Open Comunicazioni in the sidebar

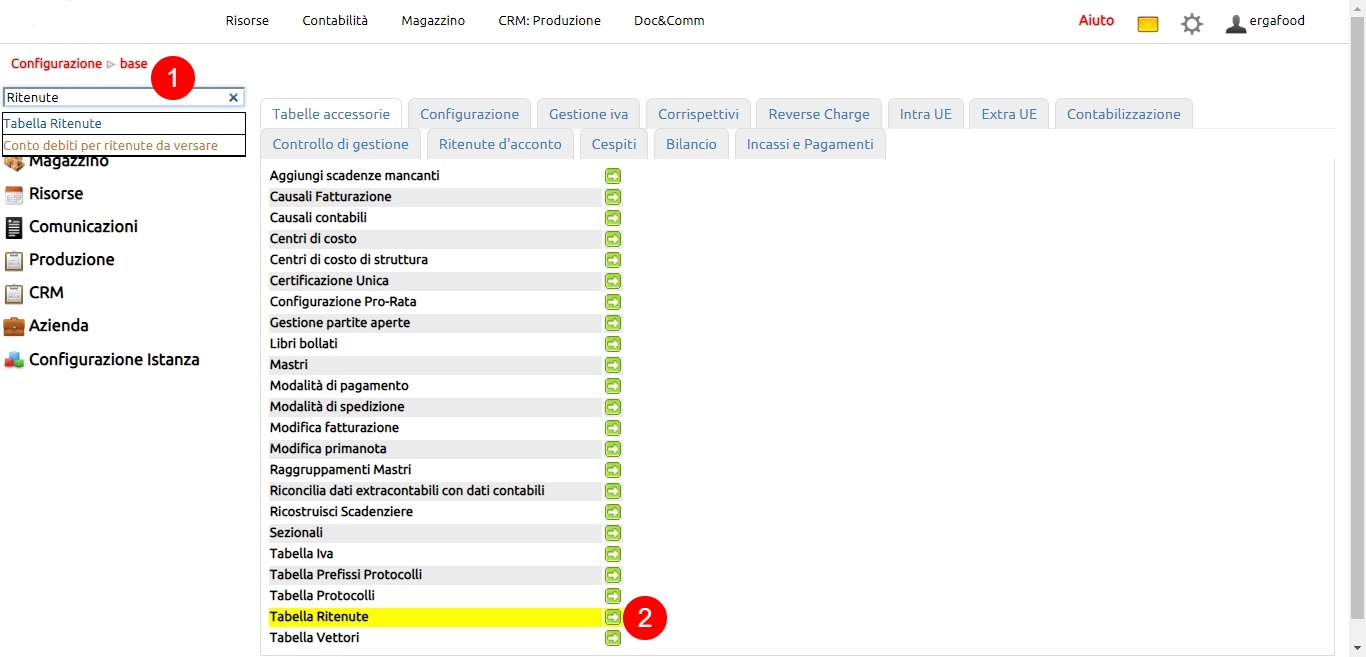coord(83,227)
